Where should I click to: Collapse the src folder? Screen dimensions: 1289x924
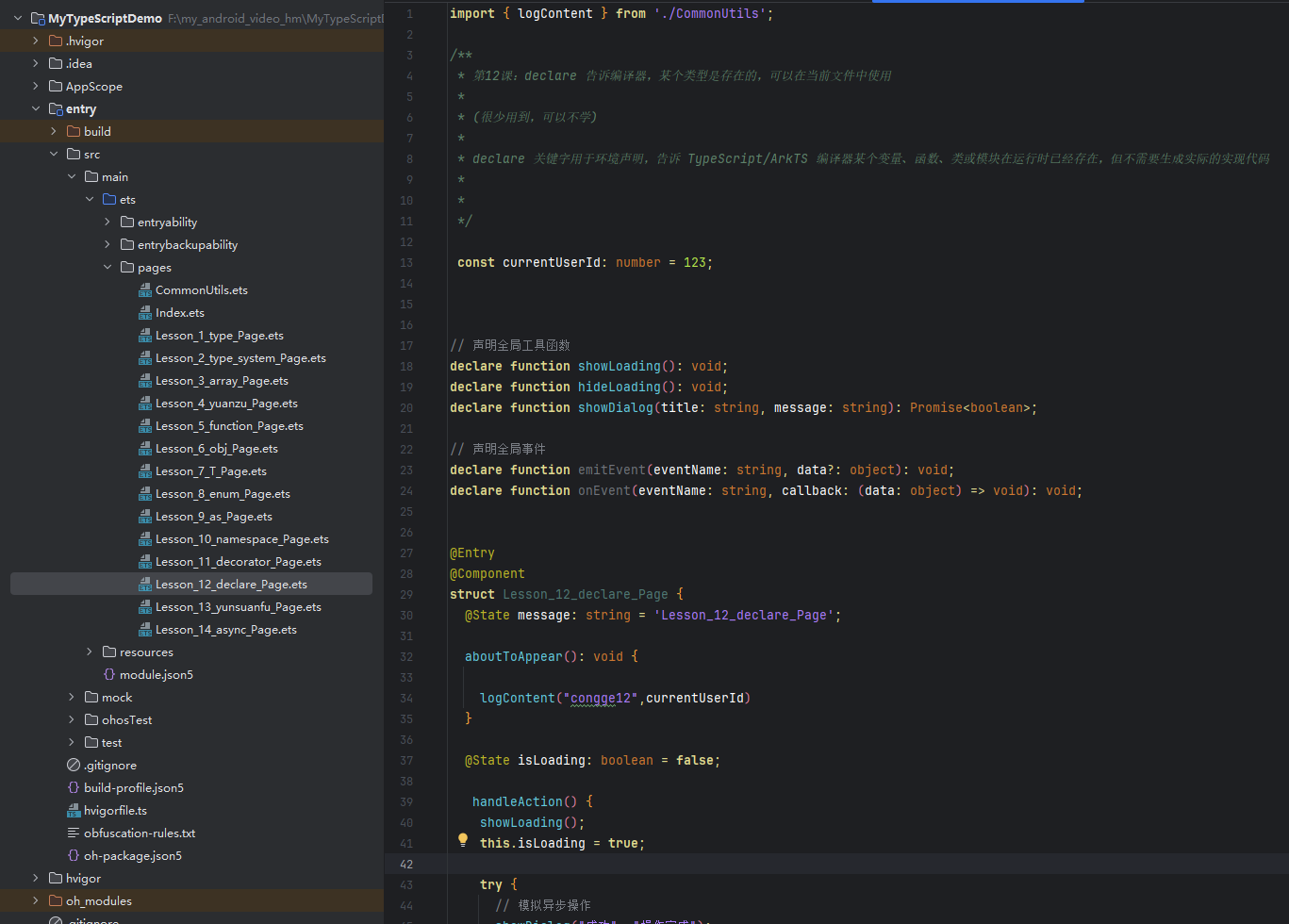54,155
